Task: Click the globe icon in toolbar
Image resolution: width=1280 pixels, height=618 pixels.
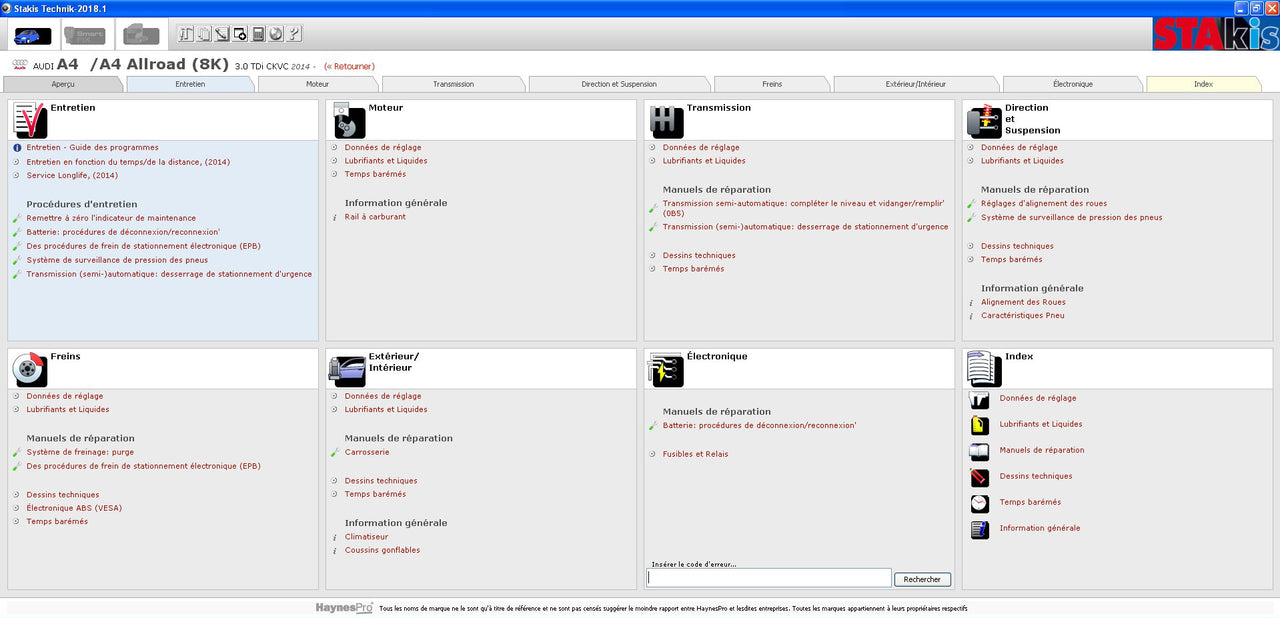Action: click(276, 34)
